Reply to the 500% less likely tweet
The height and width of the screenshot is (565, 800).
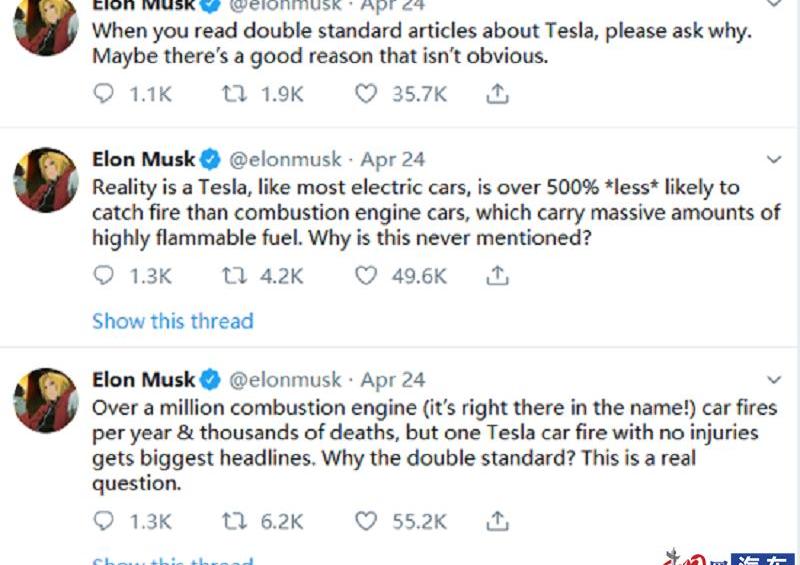(104, 275)
